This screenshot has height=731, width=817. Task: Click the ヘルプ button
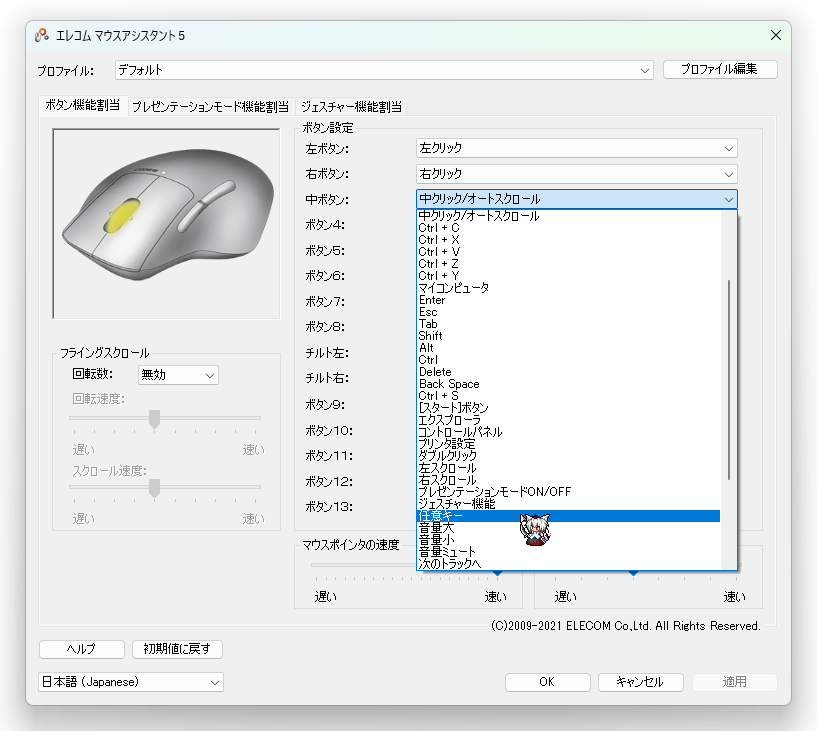82,649
